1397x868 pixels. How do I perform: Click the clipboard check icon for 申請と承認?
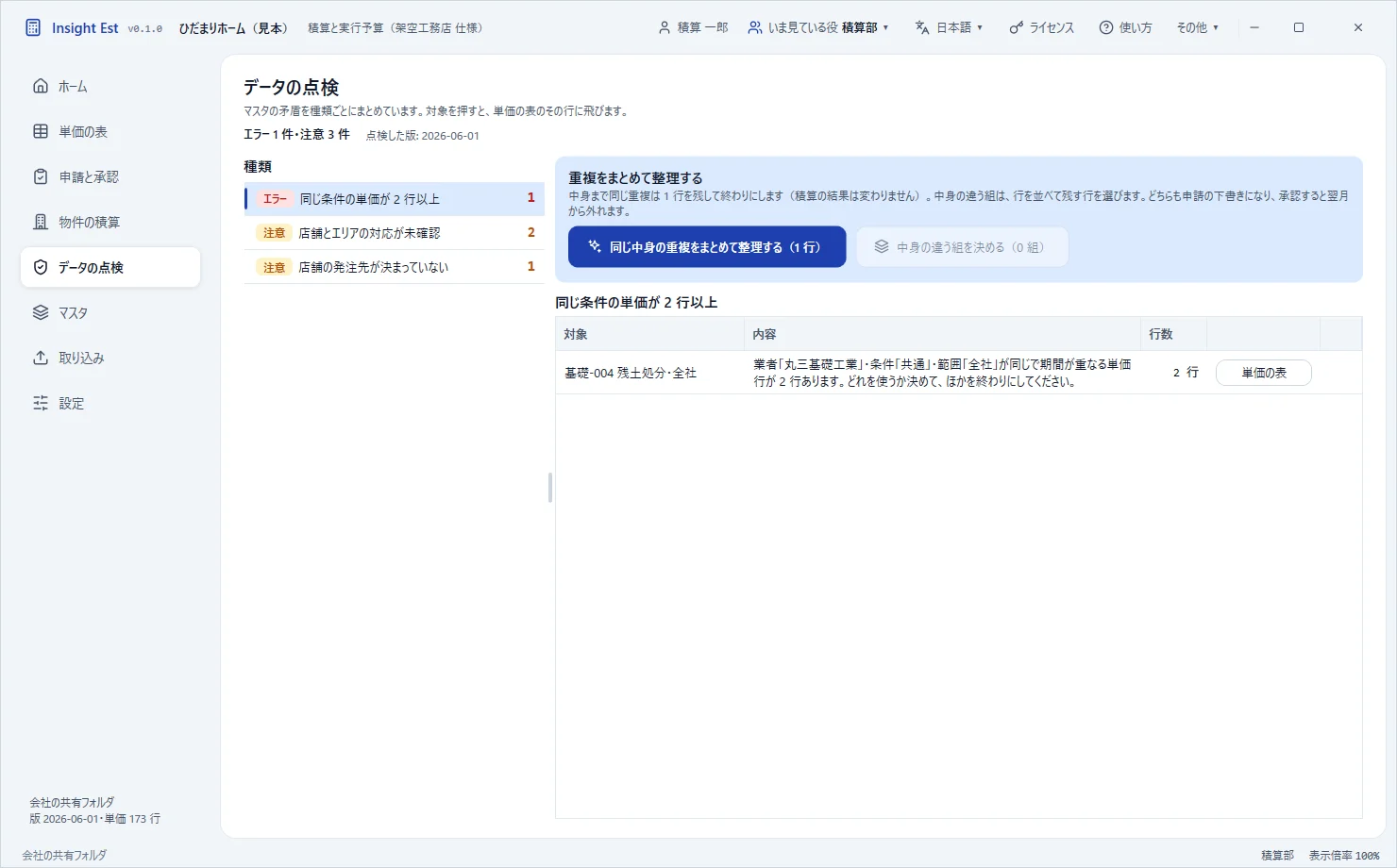click(x=41, y=176)
